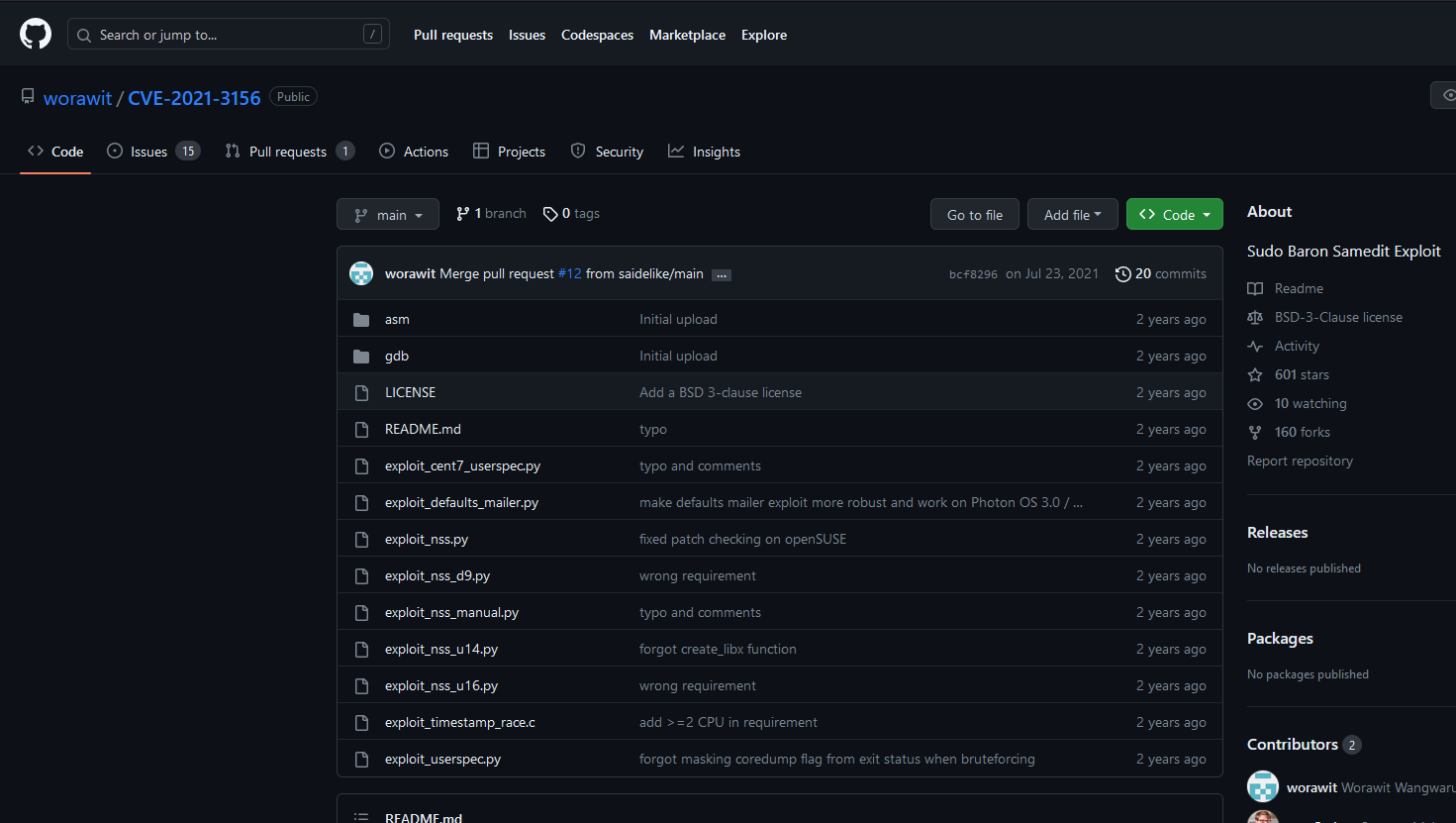Open exploit_nss_manual.py file

pyautogui.click(x=451, y=613)
